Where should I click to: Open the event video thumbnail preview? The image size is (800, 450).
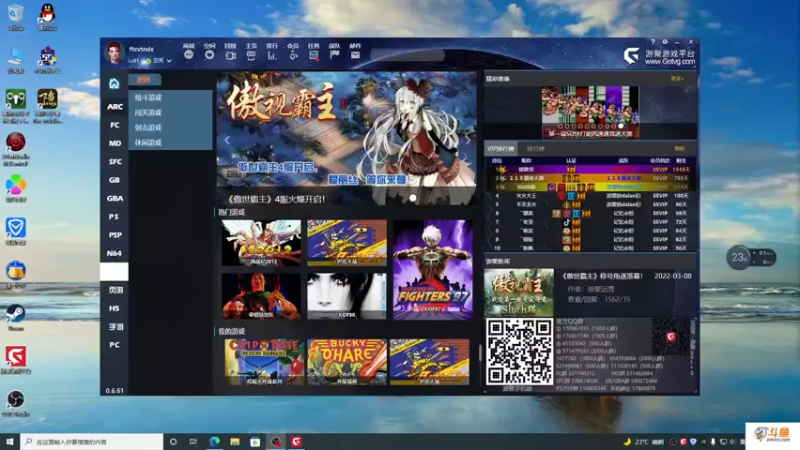[590, 112]
